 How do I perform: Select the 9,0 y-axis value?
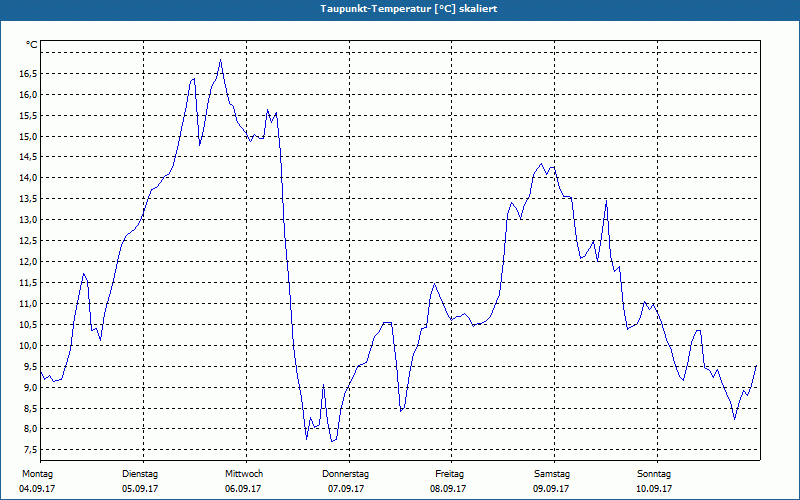[x=30, y=387]
